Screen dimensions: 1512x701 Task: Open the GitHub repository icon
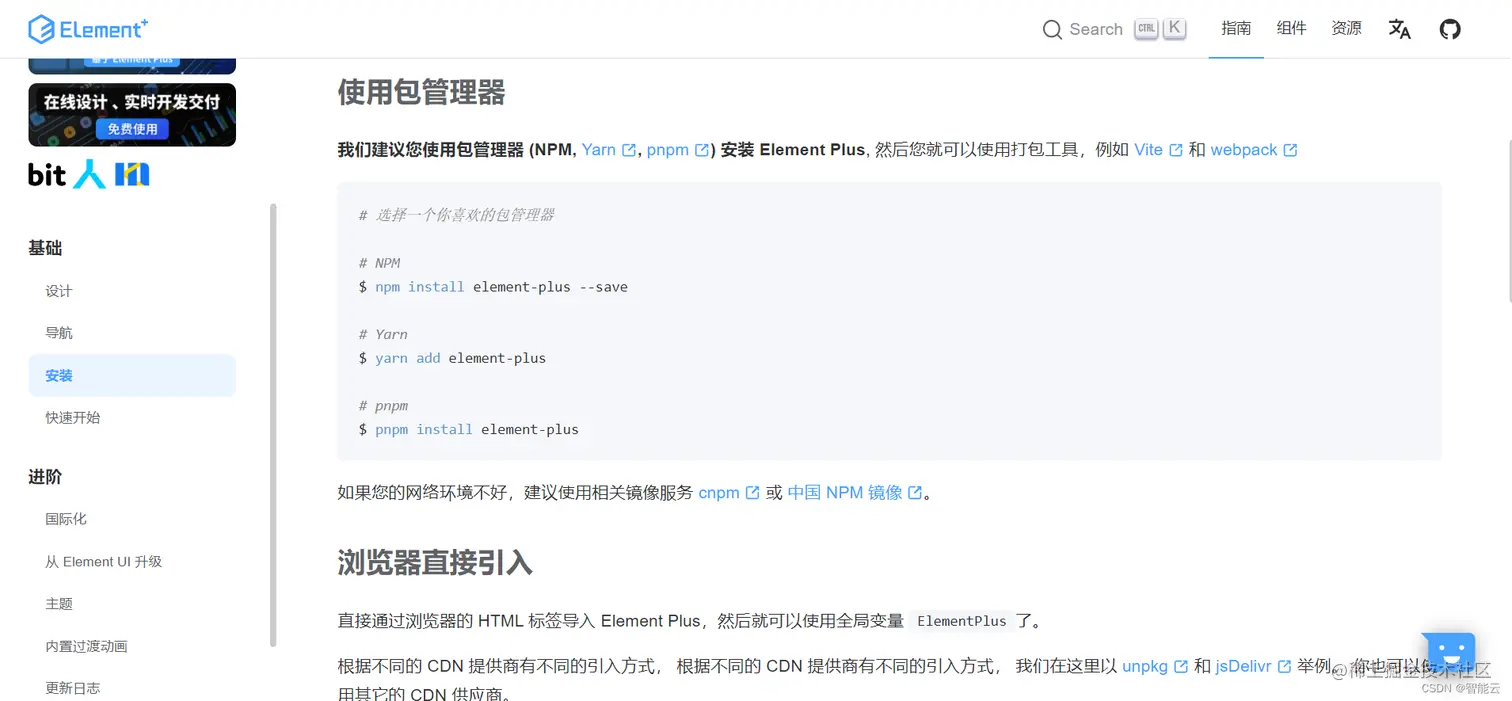pos(1450,29)
